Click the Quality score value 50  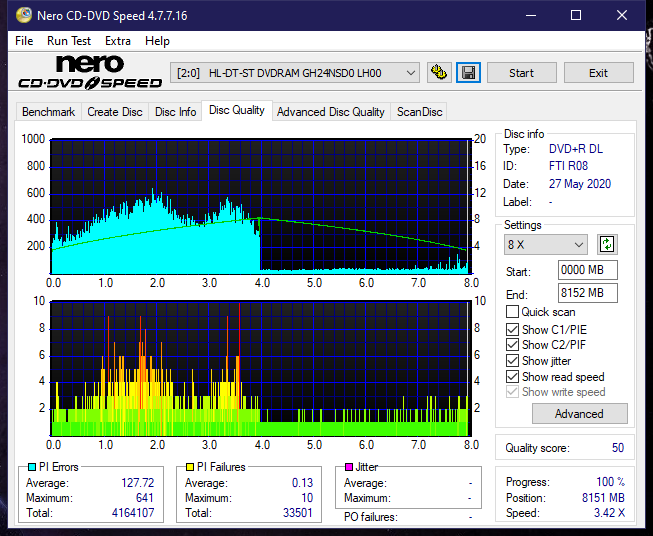[618, 448]
